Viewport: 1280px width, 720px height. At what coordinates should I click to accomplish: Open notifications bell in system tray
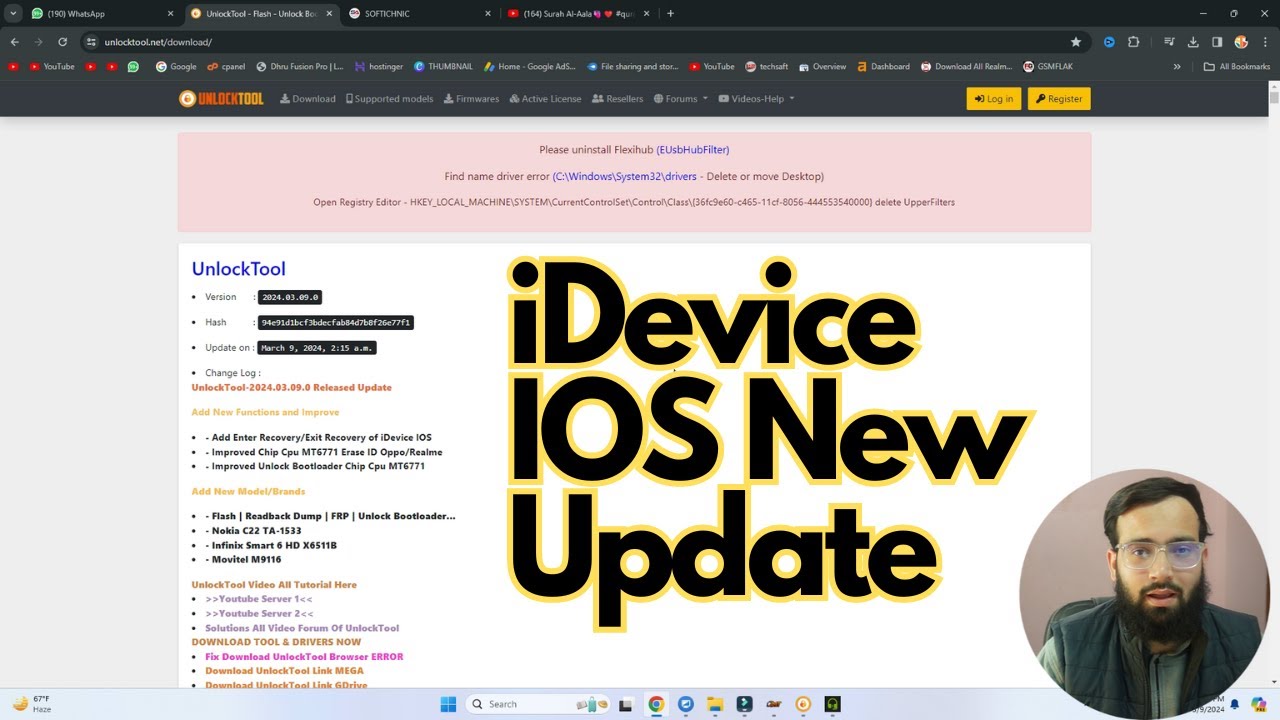click(x=1234, y=704)
